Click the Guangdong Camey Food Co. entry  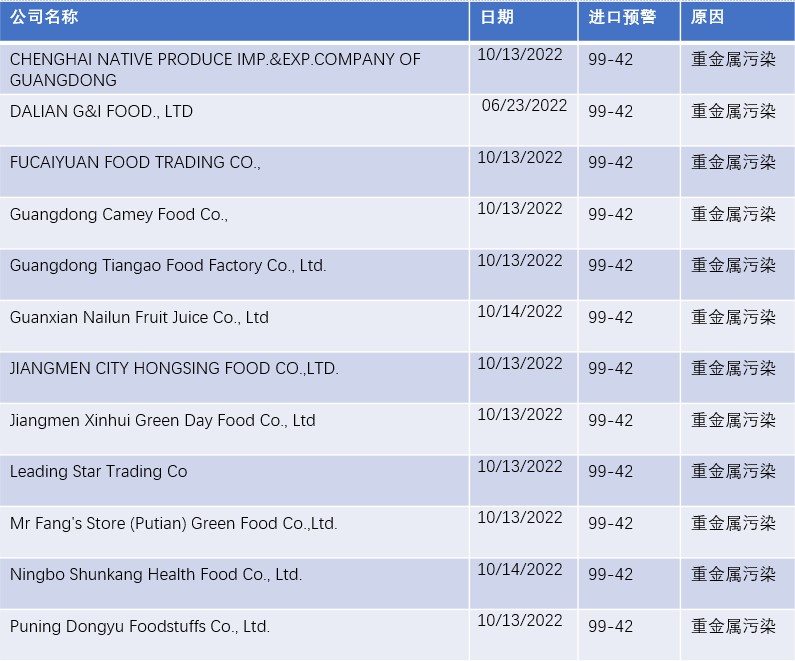click(119, 214)
